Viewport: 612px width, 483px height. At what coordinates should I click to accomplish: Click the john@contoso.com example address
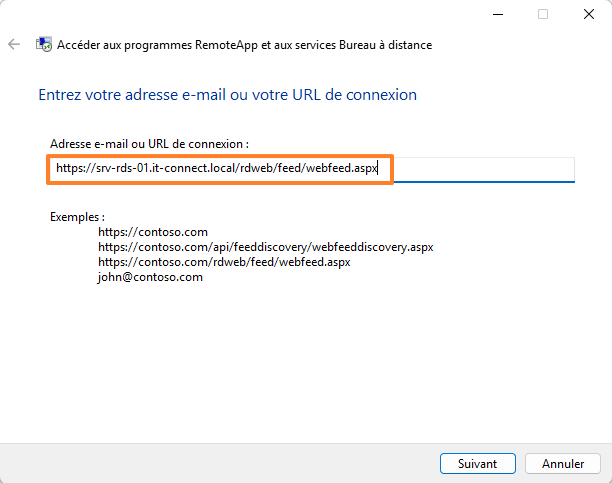pos(150,277)
